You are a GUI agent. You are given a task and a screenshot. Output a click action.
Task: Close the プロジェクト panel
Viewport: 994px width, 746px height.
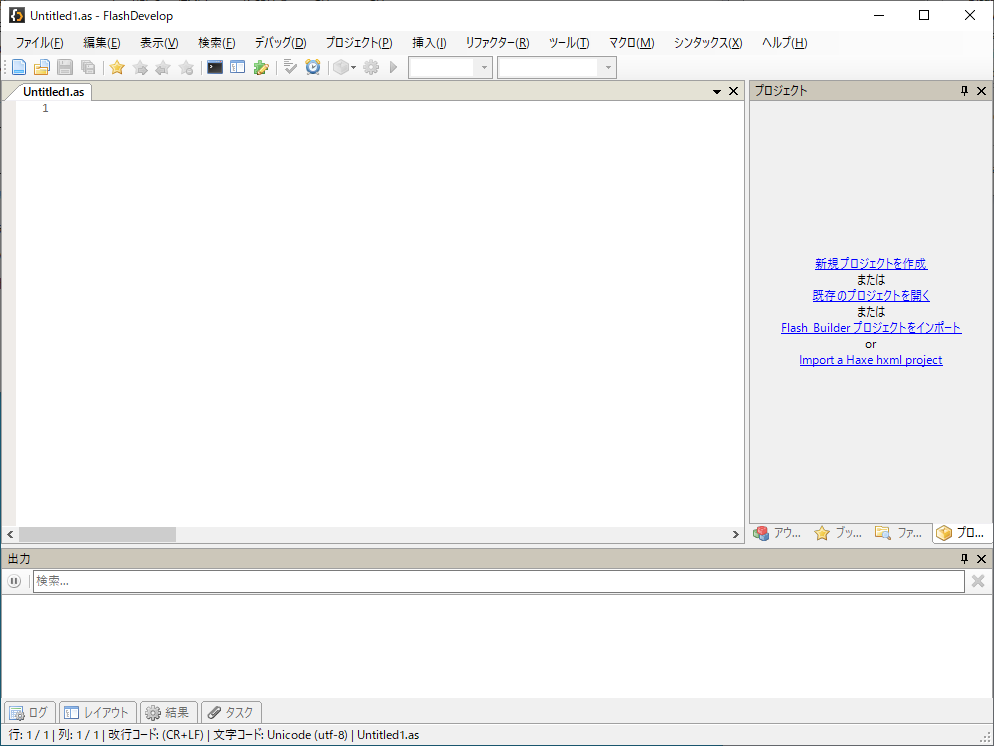[x=981, y=91]
